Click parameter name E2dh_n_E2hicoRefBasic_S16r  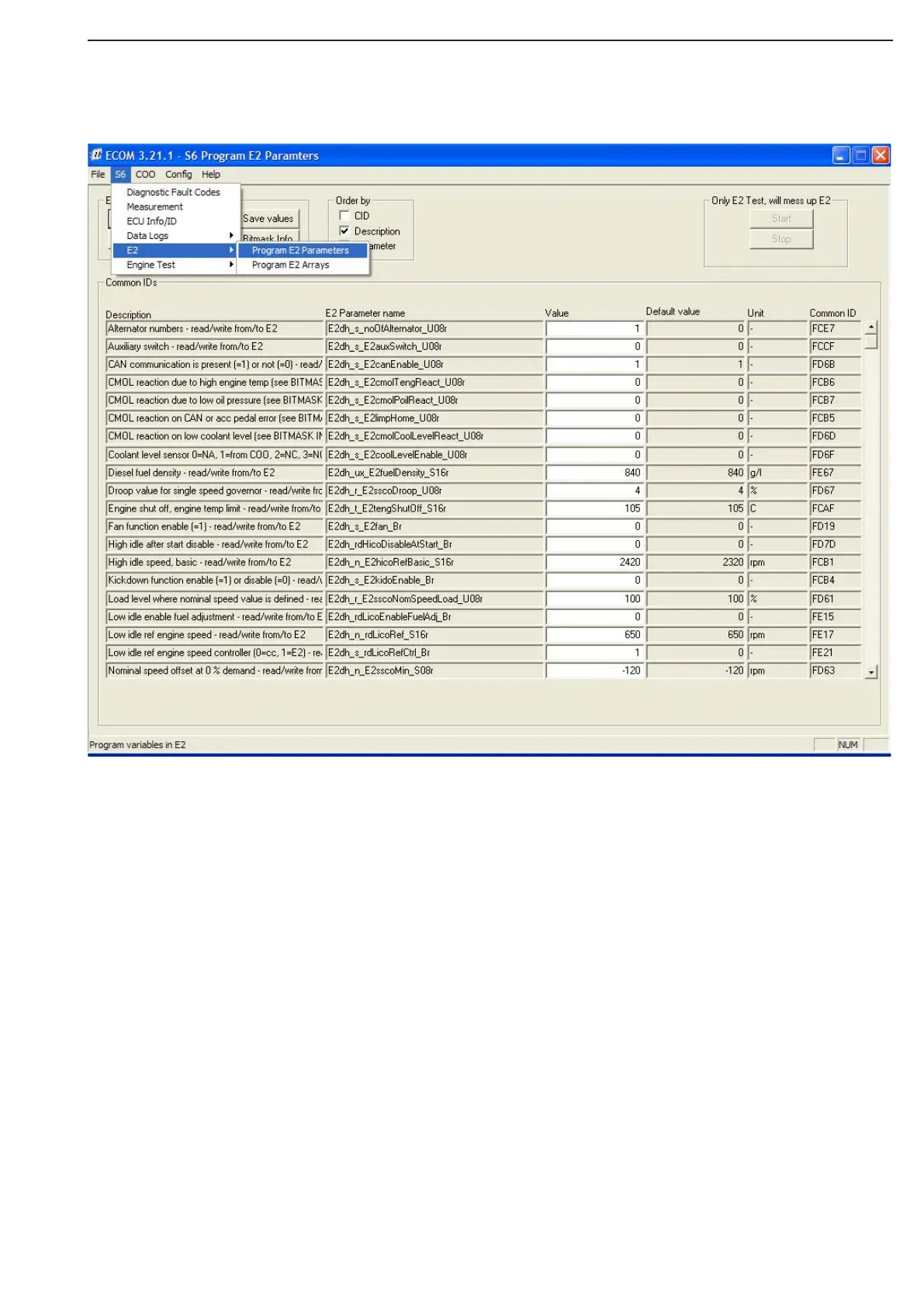point(434,563)
